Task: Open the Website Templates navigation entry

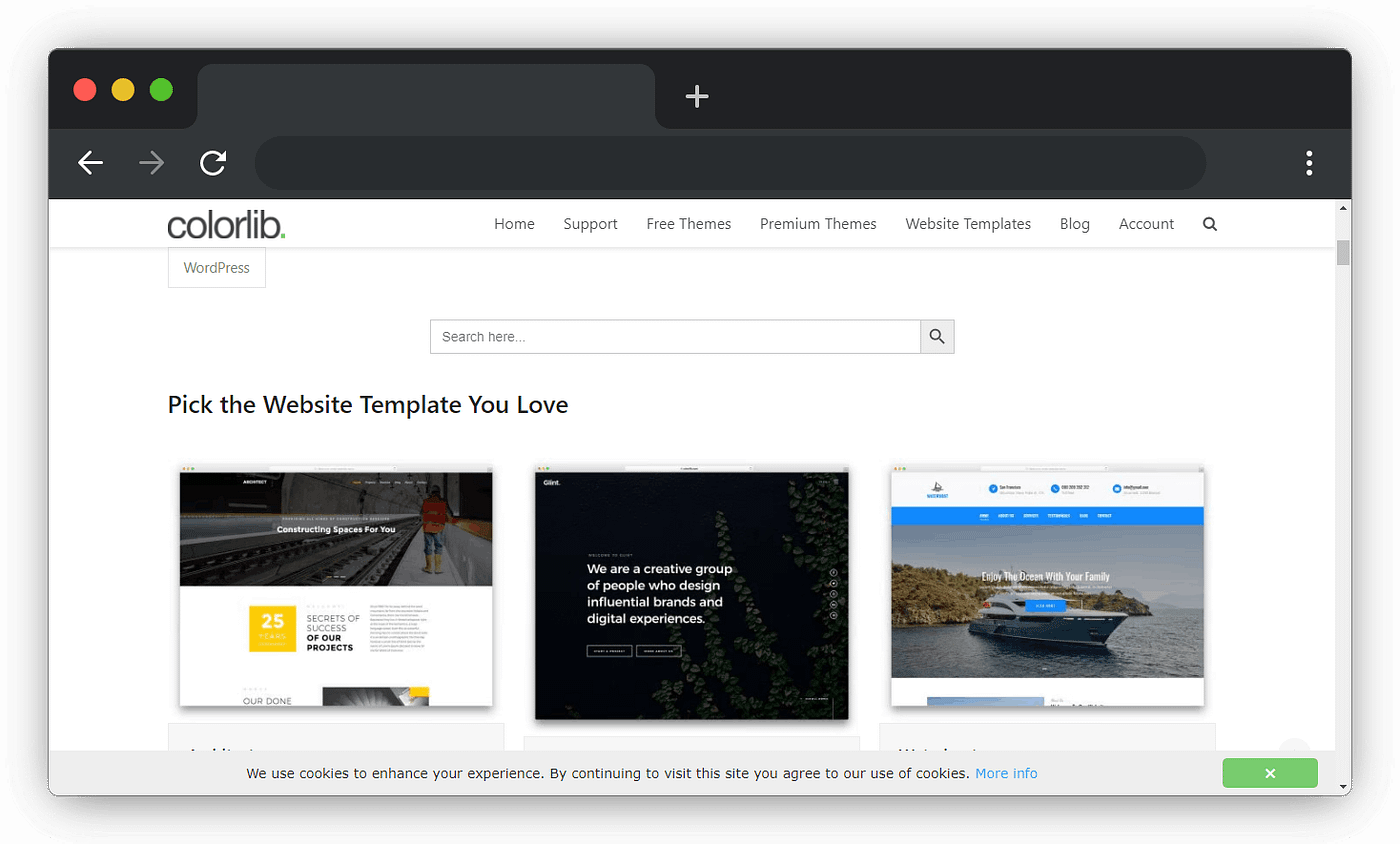Action: 967,224
